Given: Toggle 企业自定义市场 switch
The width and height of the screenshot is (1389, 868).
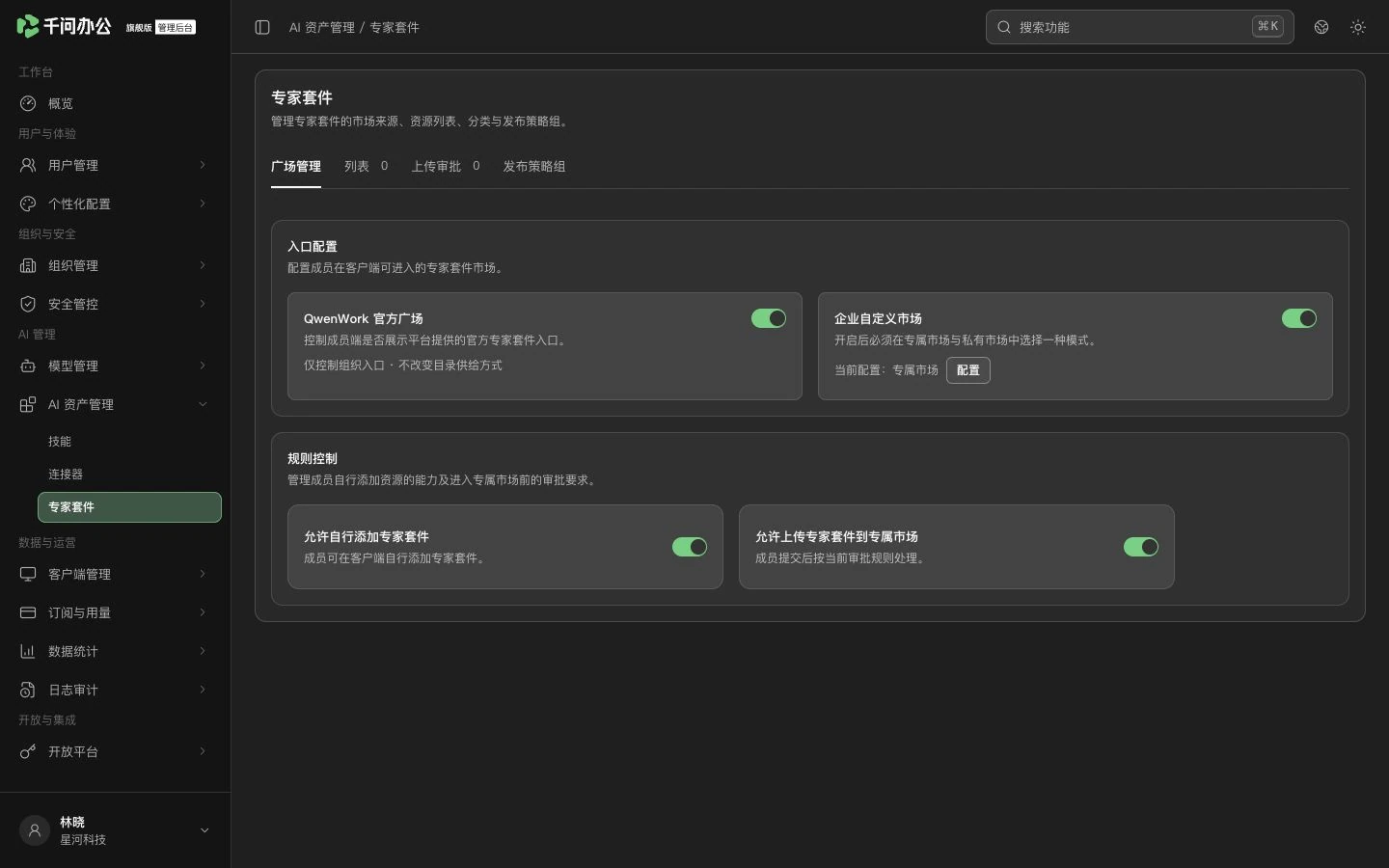Looking at the screenshot, I should [1299, 318].
